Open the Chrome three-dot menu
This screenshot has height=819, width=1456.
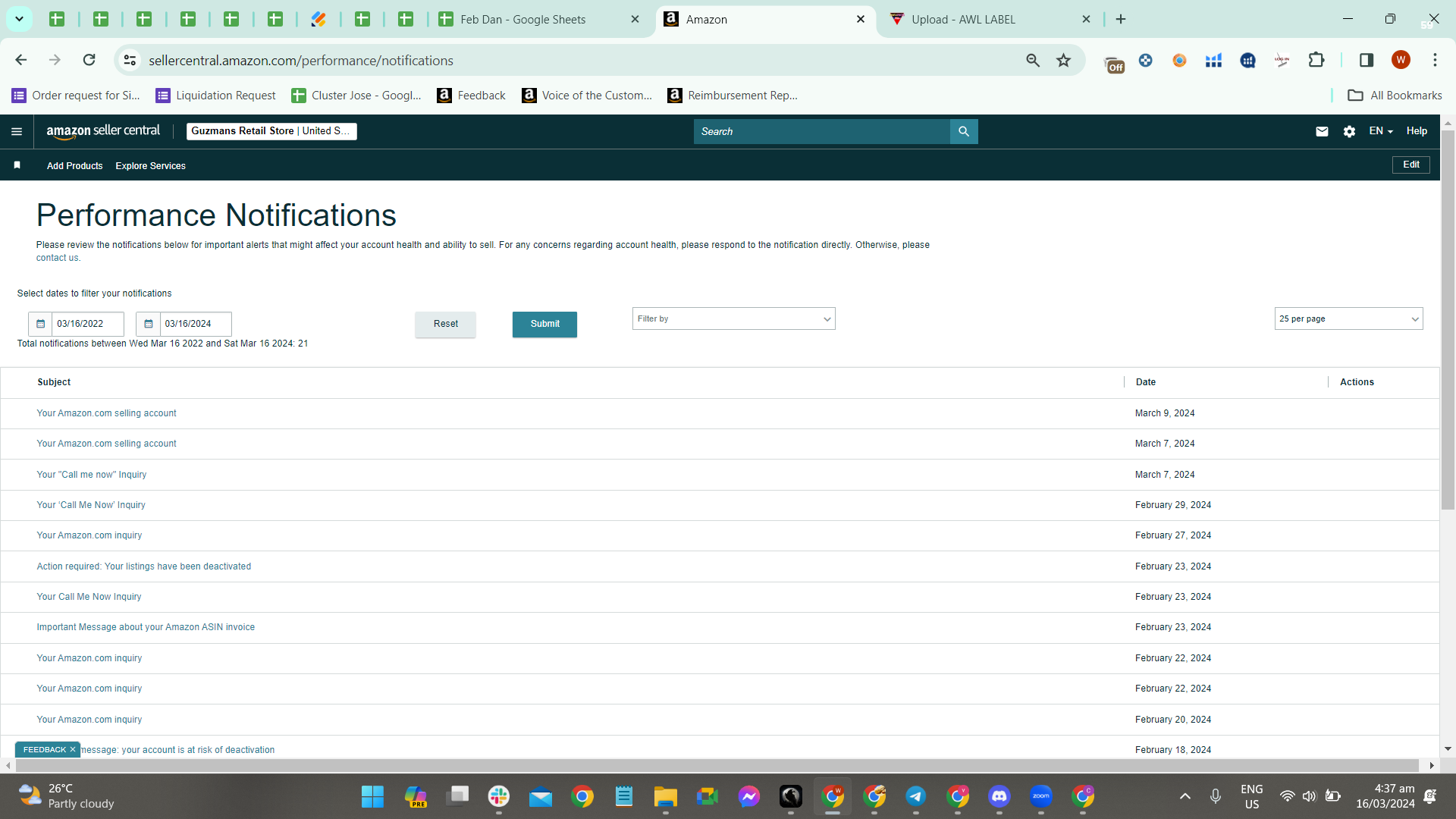click(x=1435, y=60)
